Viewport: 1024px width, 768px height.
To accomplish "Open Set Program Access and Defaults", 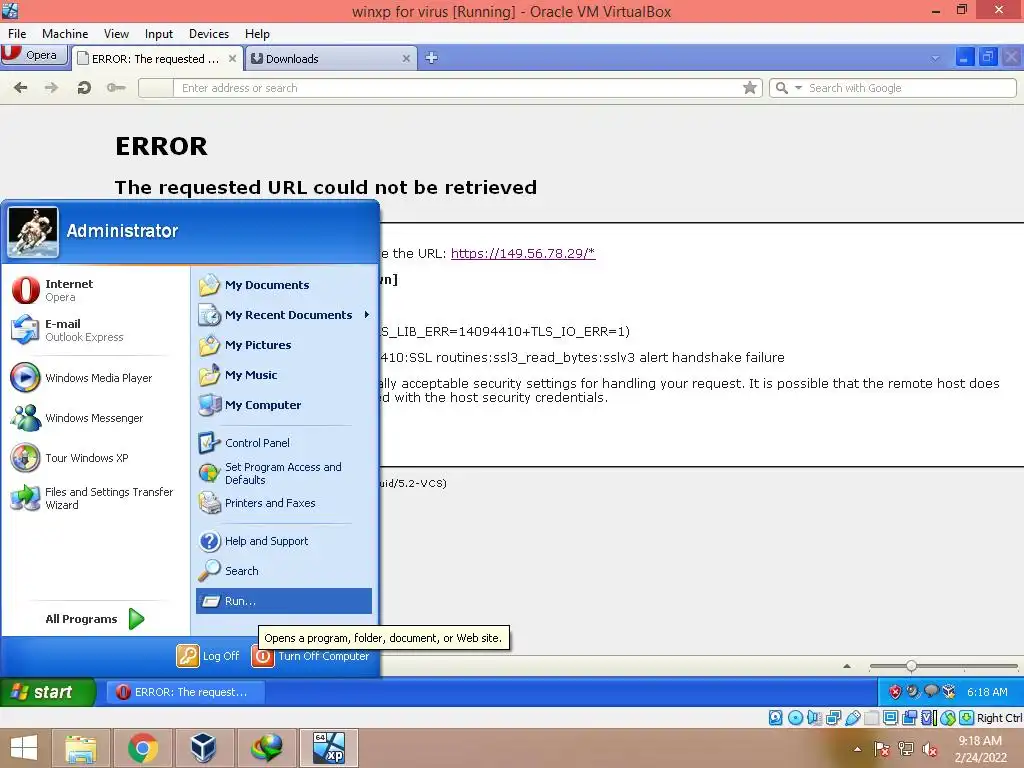I will (283, 473).
